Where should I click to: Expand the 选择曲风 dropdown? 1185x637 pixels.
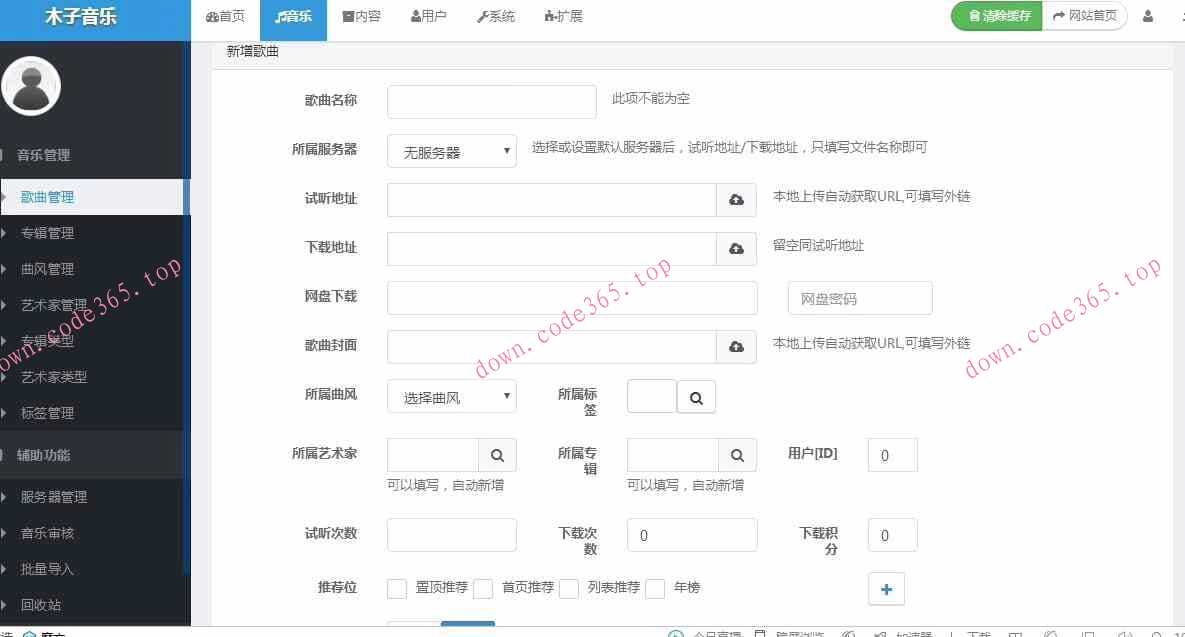point(451,396)
